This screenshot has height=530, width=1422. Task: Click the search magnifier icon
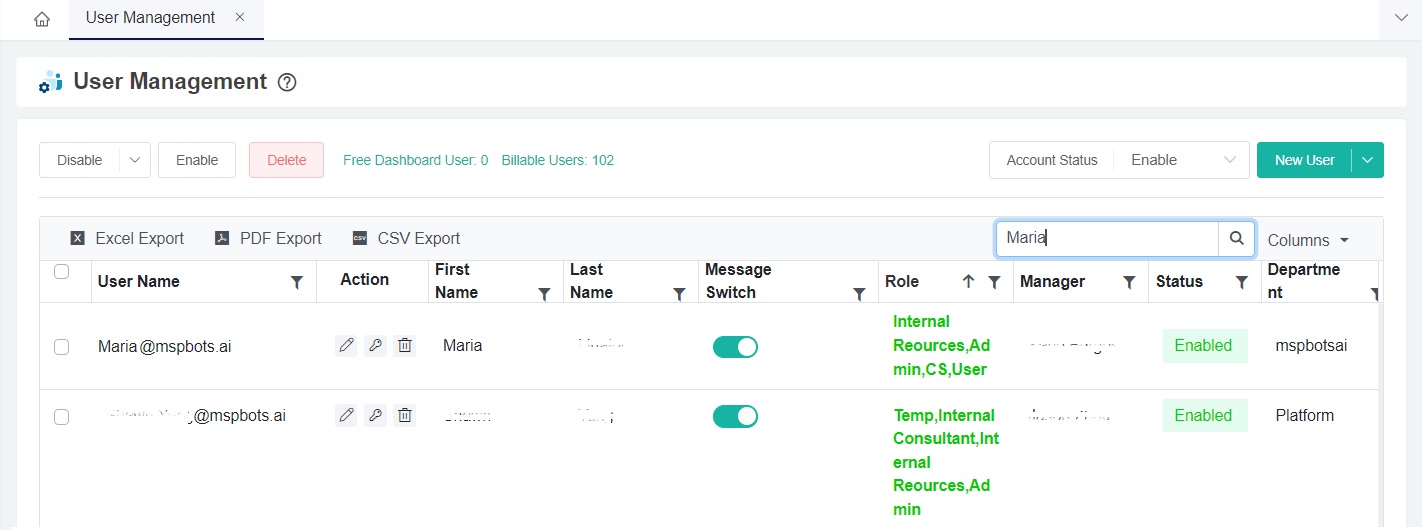[x=1236, y=239]
